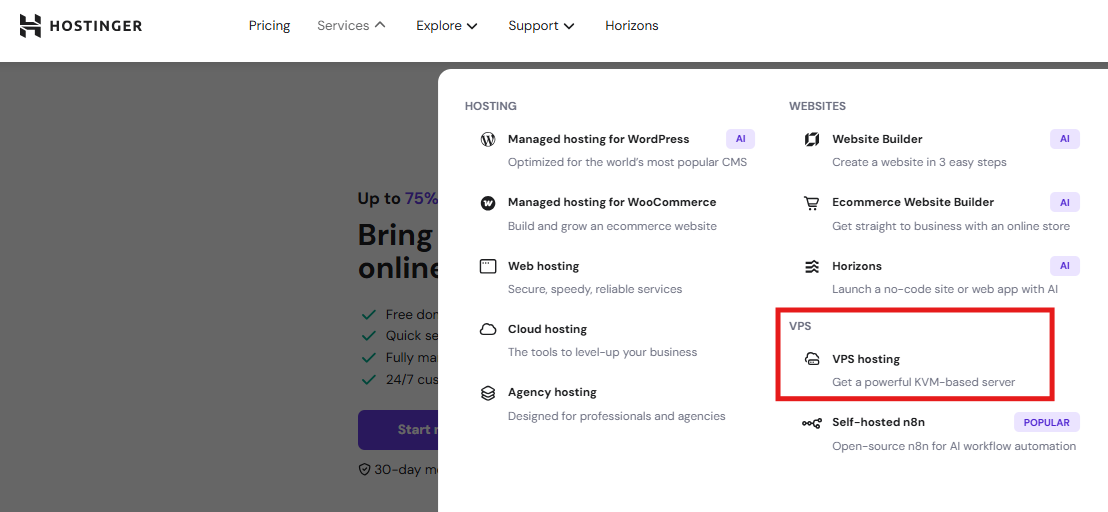The width and height of the screenshot is (1108, 512).
Task: Click the Self-hosted n8n nodes icon
Action: (x=812, y=423)
